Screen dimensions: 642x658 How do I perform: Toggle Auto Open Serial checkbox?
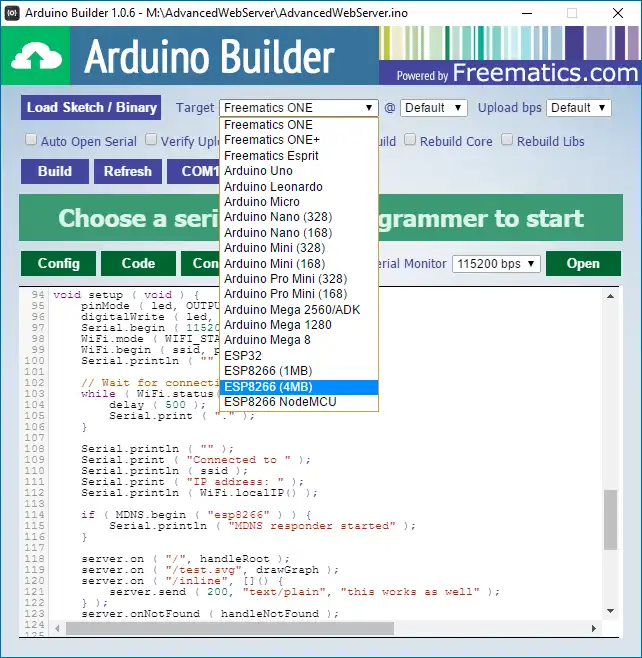(x=31, y=139)
